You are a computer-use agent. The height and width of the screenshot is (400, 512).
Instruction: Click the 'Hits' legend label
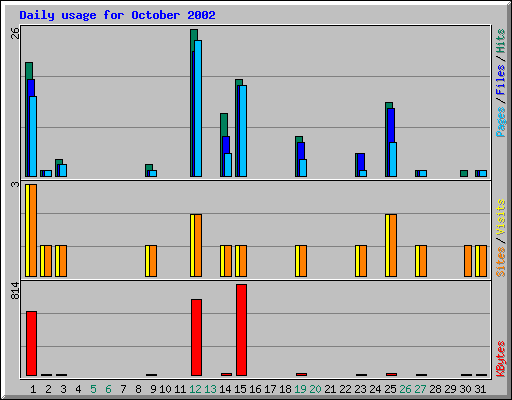501,41
